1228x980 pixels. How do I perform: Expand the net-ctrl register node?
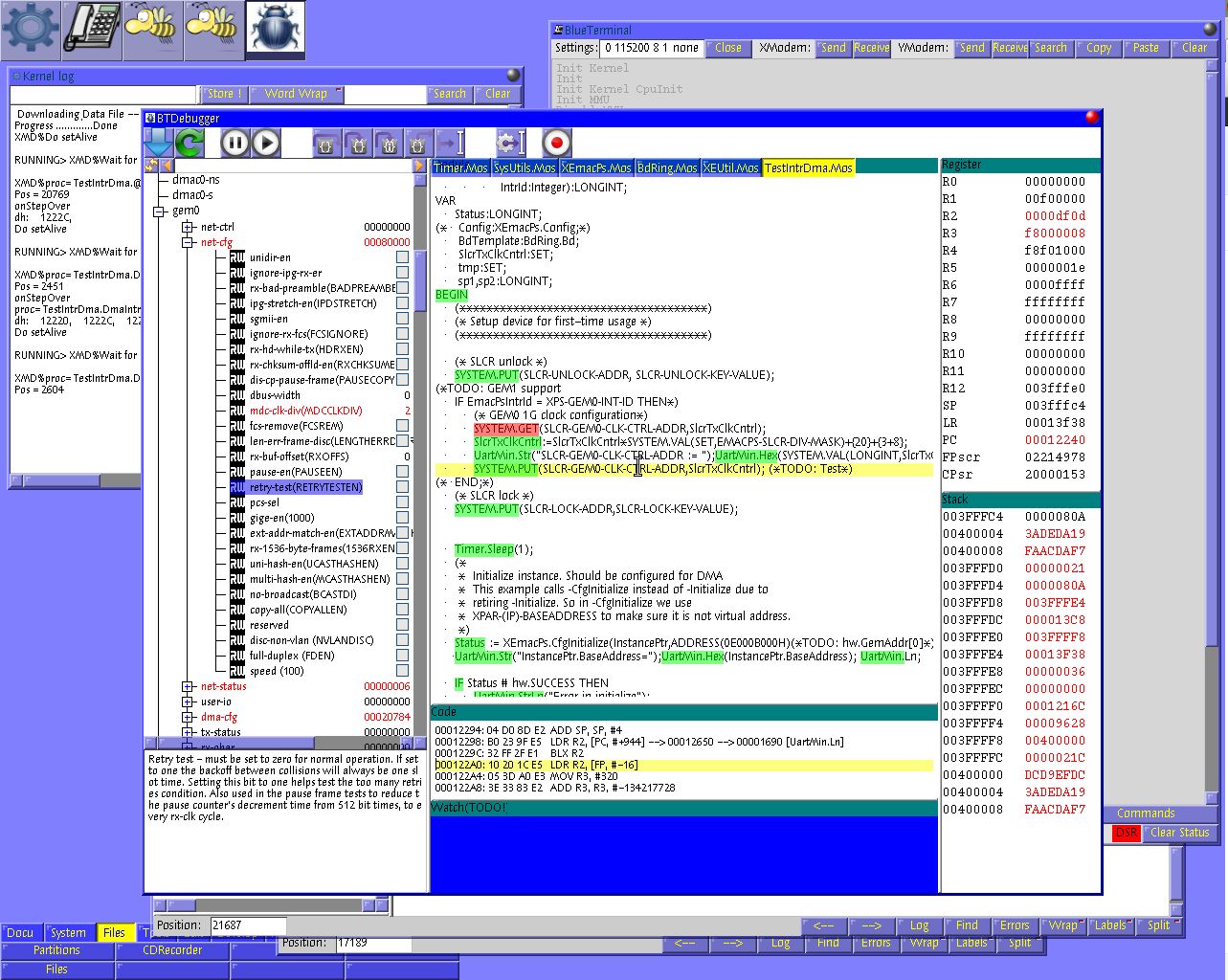(189, 228)
